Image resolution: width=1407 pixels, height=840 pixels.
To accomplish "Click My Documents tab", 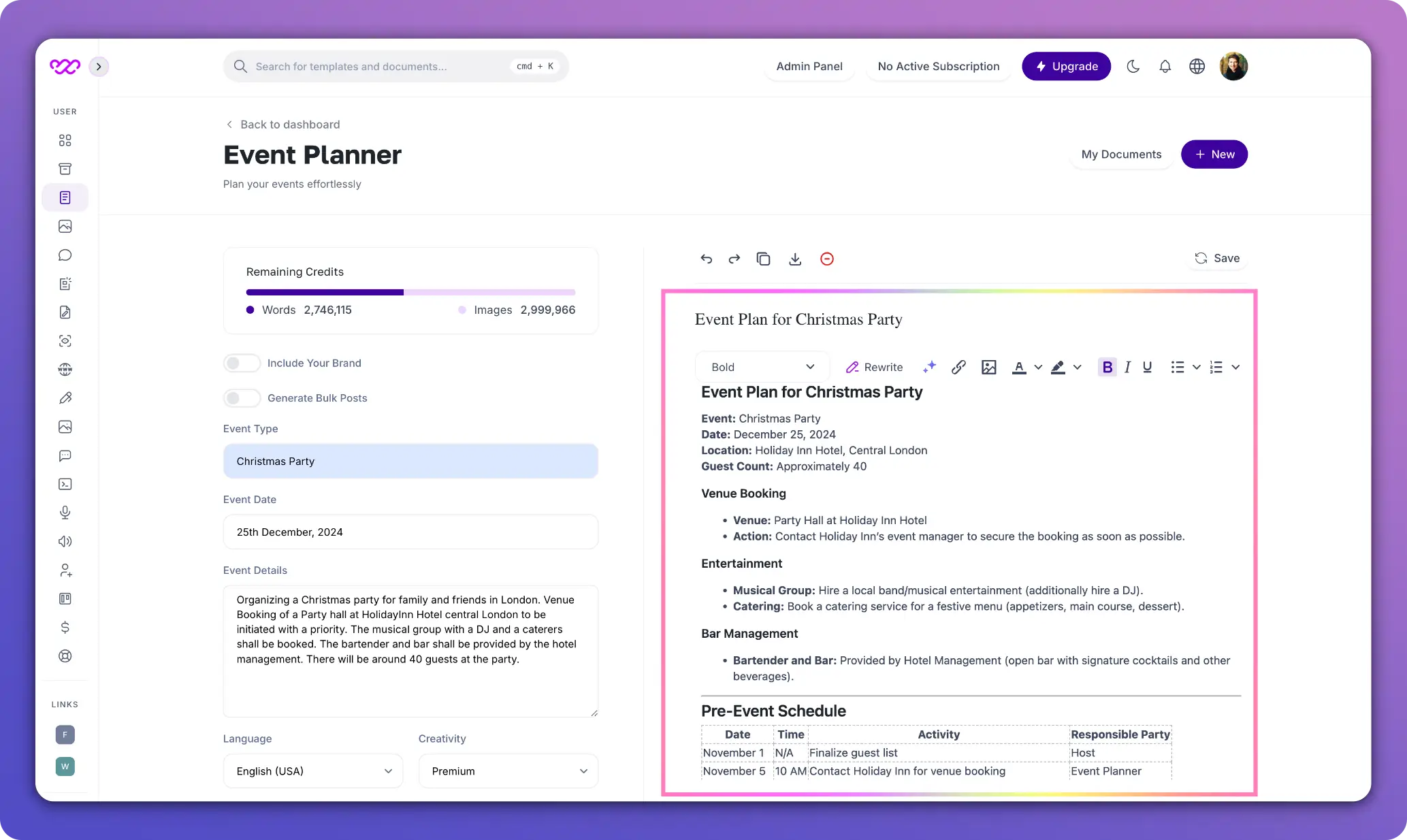I will (1121, 154).
